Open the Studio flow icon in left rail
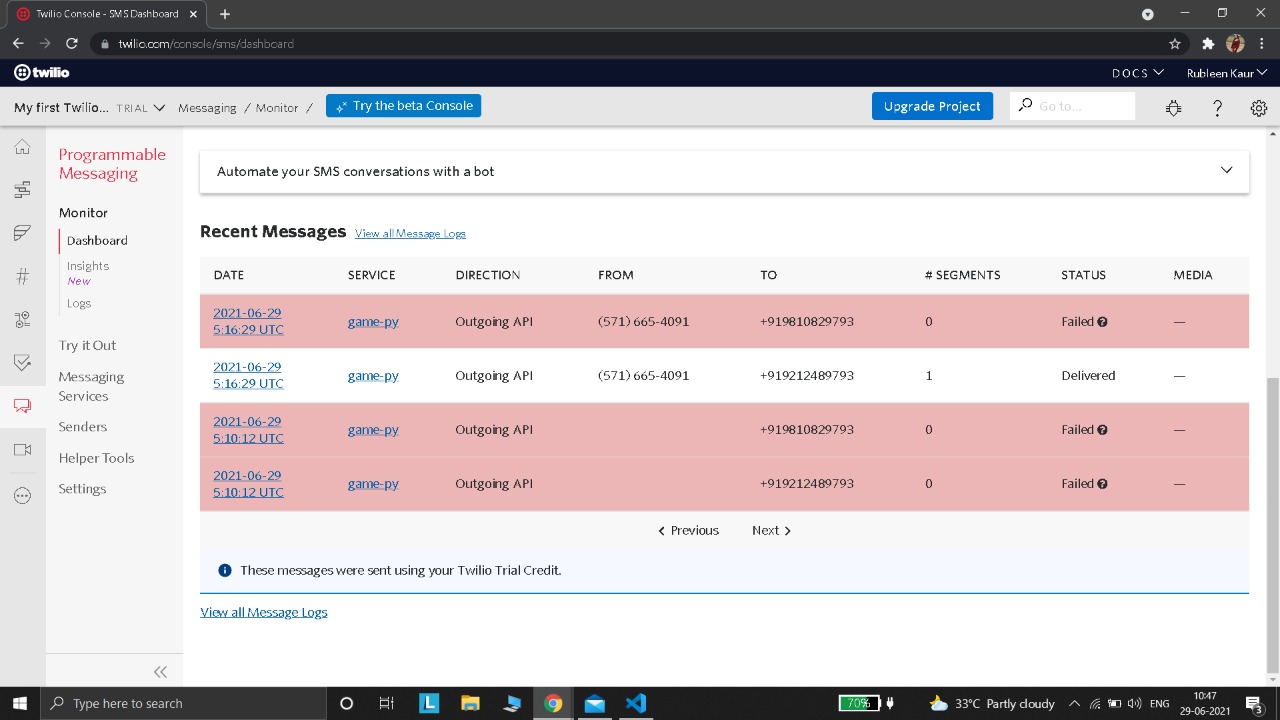Viewport: 1280px width, 720px height. pos(22,190)
